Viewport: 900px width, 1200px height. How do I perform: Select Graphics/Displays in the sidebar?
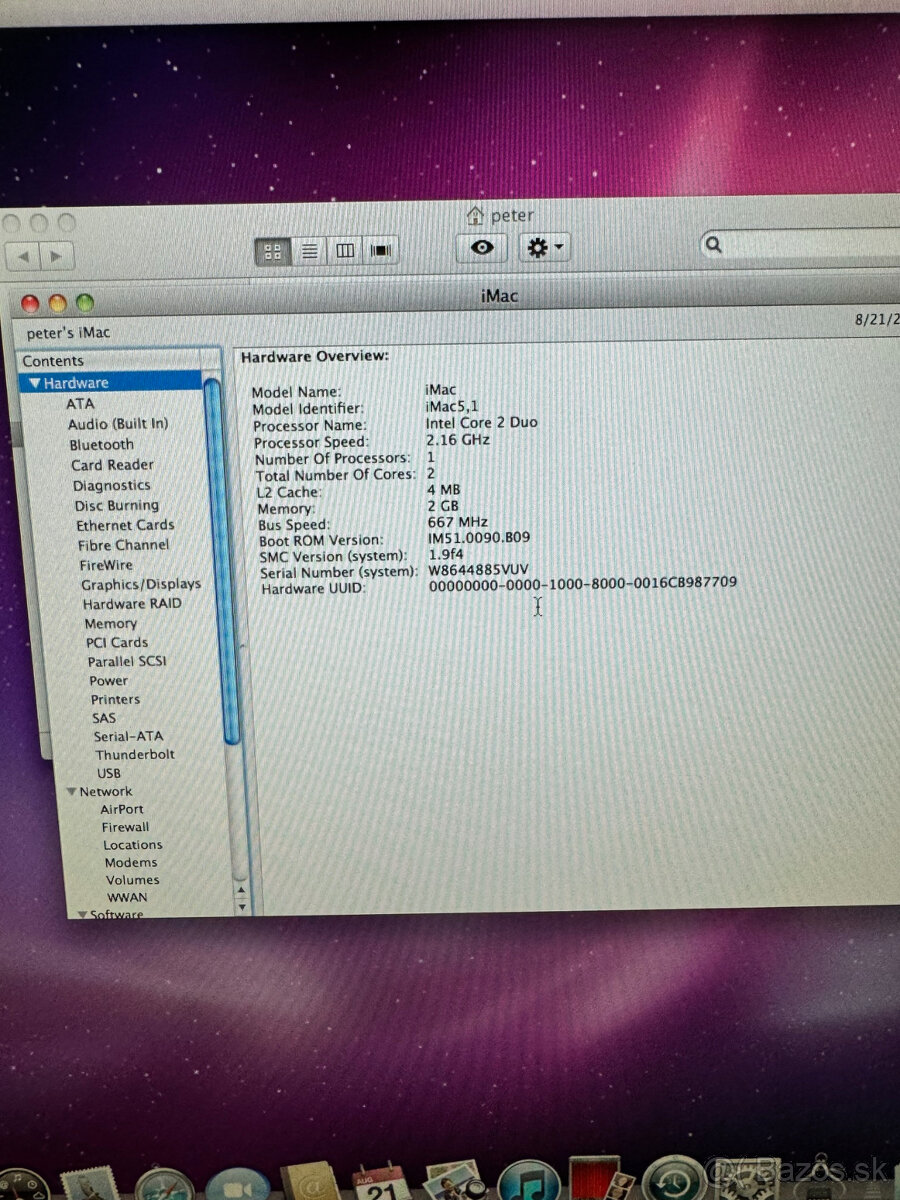[141, 583]
